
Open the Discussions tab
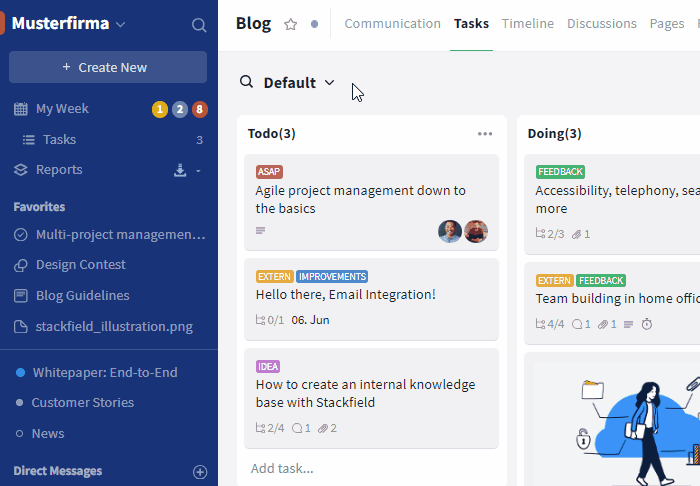tap(602, 24)
